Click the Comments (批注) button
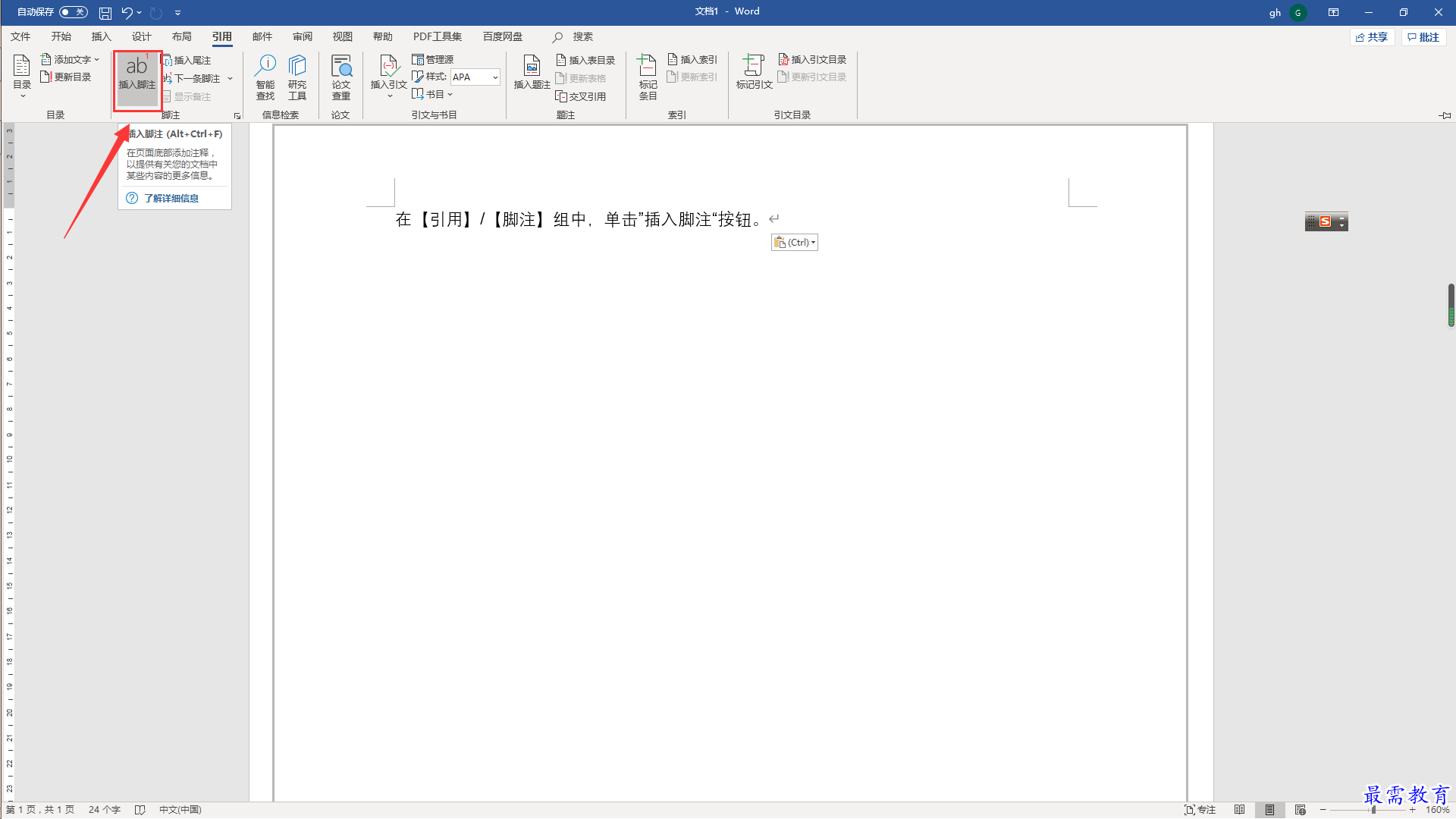 pyautogui.click(x=1423, y=37)
